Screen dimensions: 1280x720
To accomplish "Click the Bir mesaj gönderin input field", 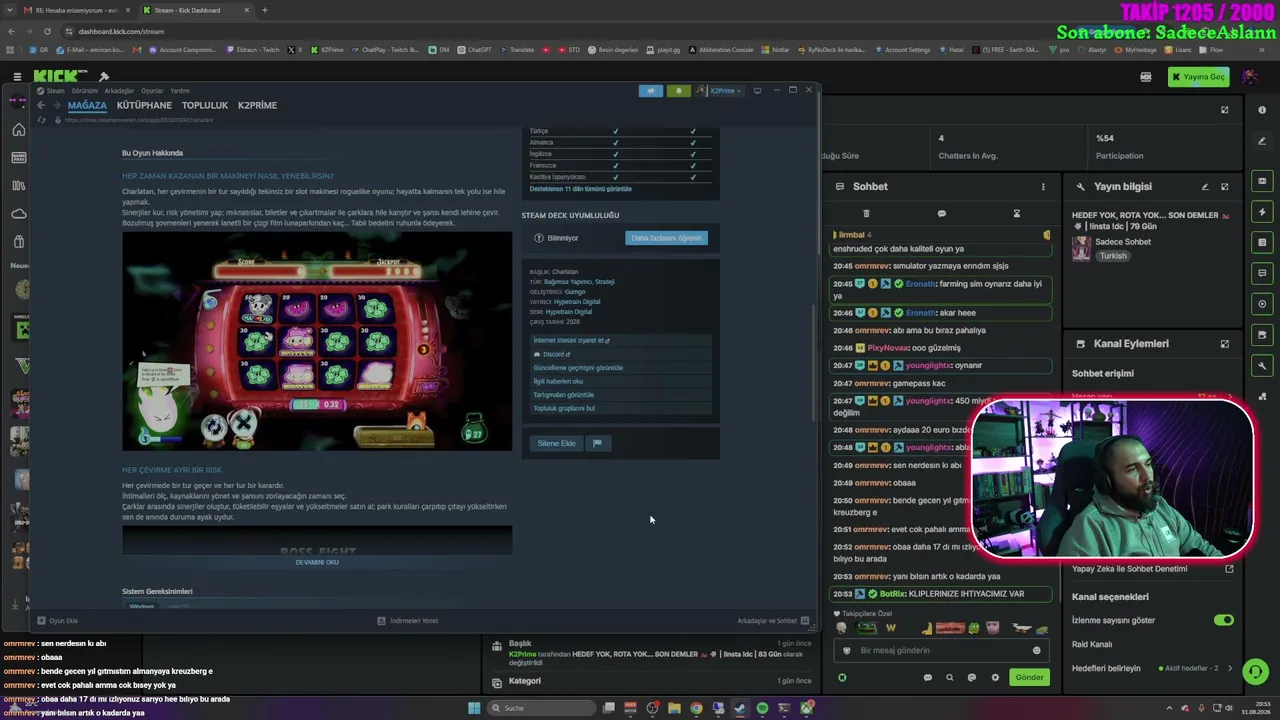I will click(x=940, y=650).
